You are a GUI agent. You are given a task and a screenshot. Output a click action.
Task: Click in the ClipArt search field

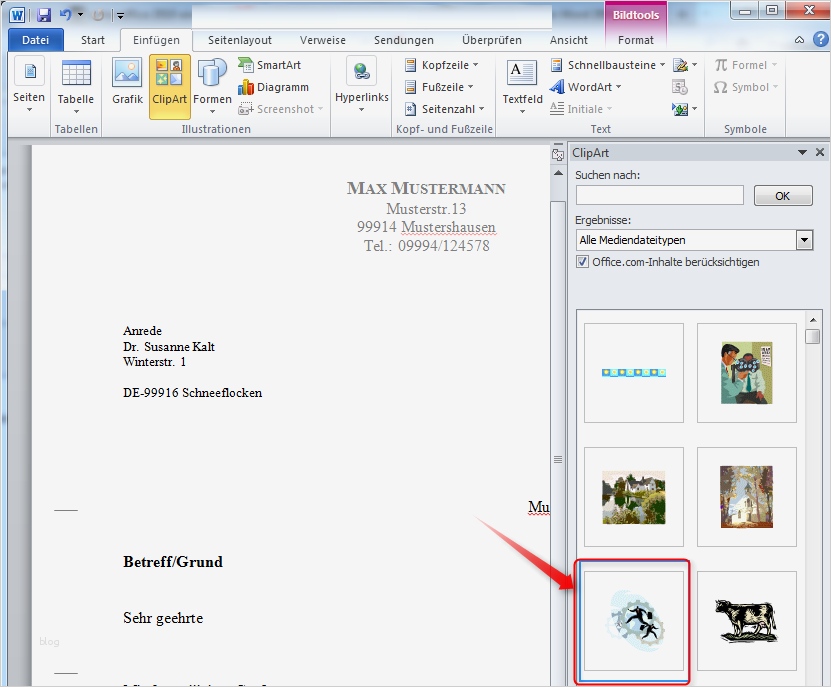[x=659, y=195]
